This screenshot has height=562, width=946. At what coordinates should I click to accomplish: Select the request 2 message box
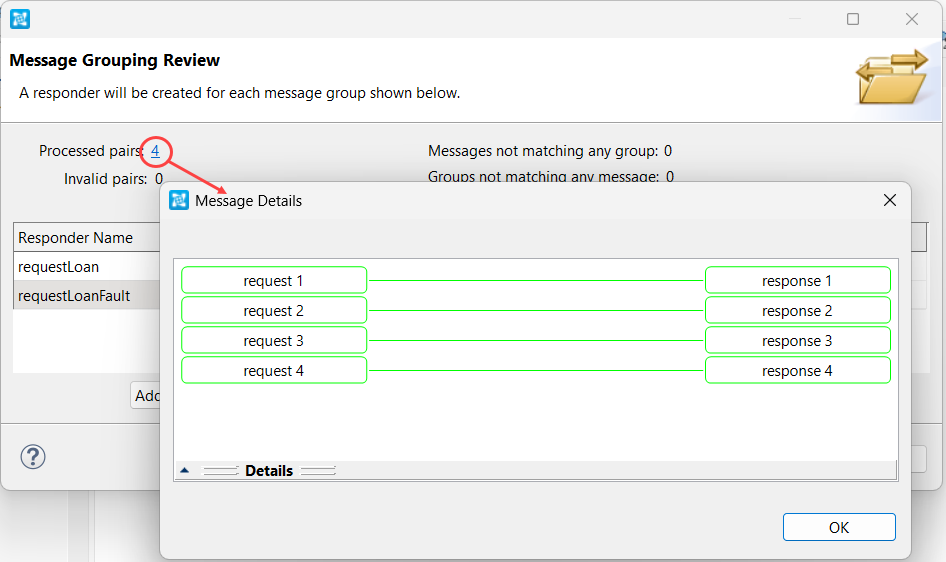[274, 311]
